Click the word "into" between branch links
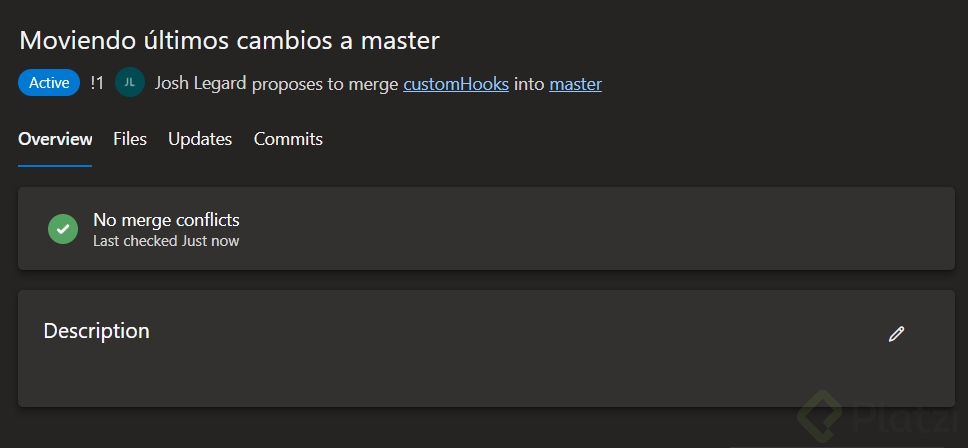 click(529, 84)
